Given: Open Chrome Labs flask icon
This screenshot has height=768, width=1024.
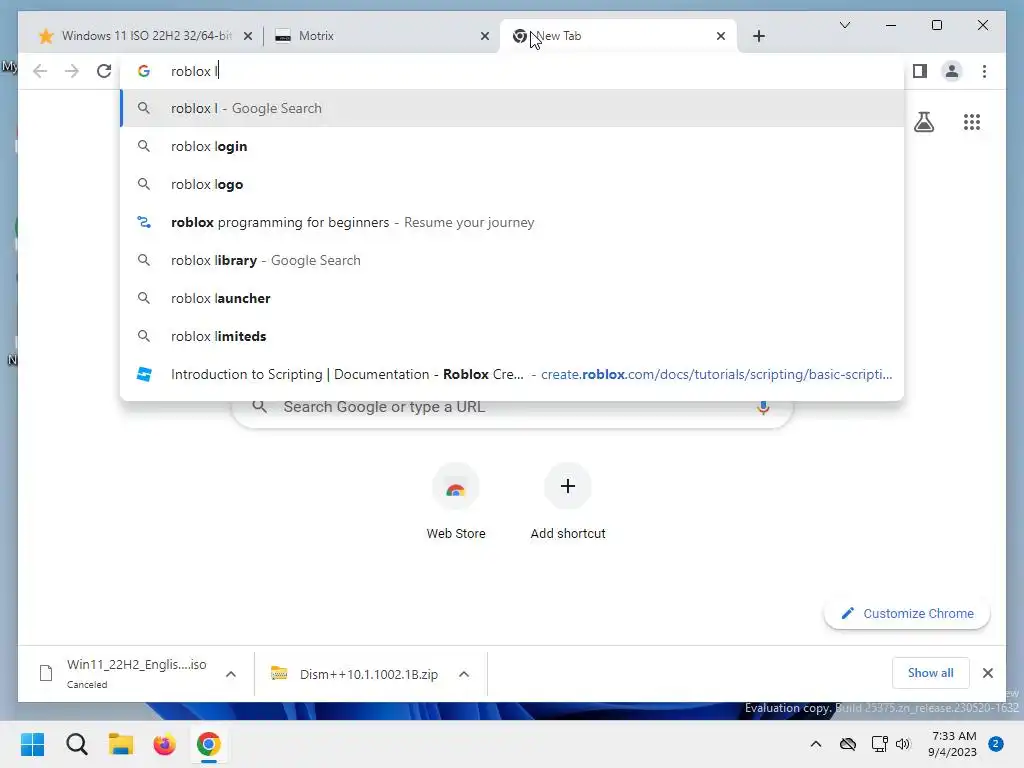Looking at the screenshot, I should [923, 122].
